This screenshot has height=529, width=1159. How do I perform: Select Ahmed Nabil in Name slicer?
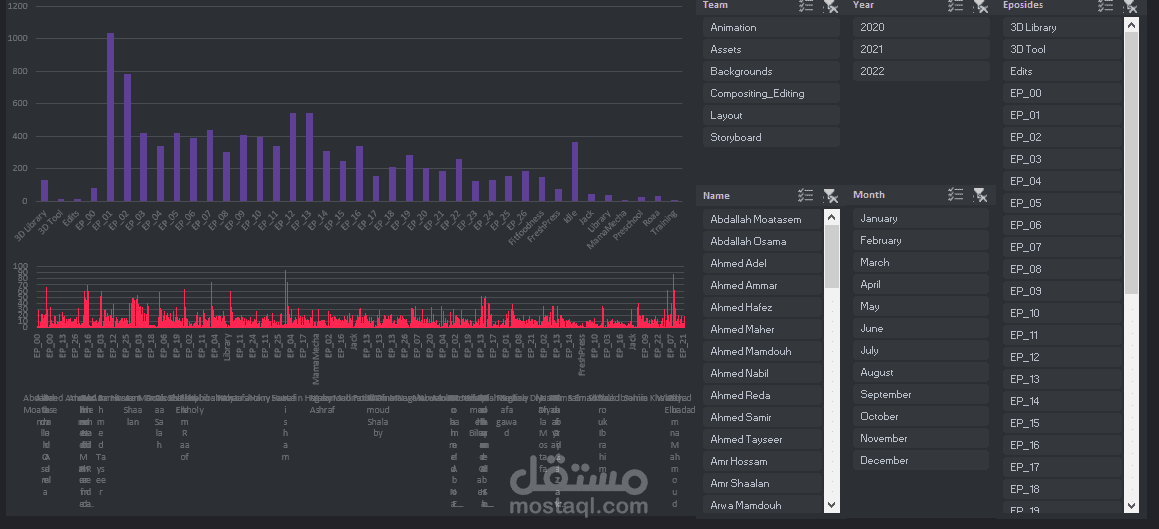762,373
